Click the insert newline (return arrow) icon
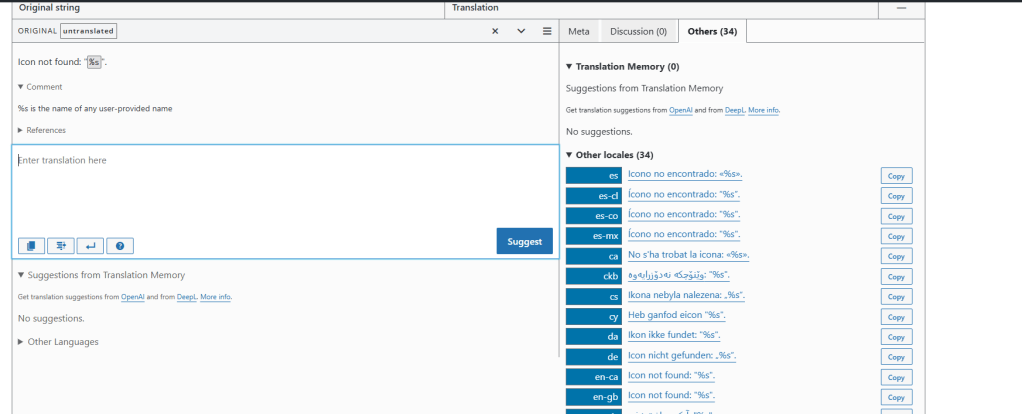Viewport: 1022px width, 414px height. tap(89, 245)
